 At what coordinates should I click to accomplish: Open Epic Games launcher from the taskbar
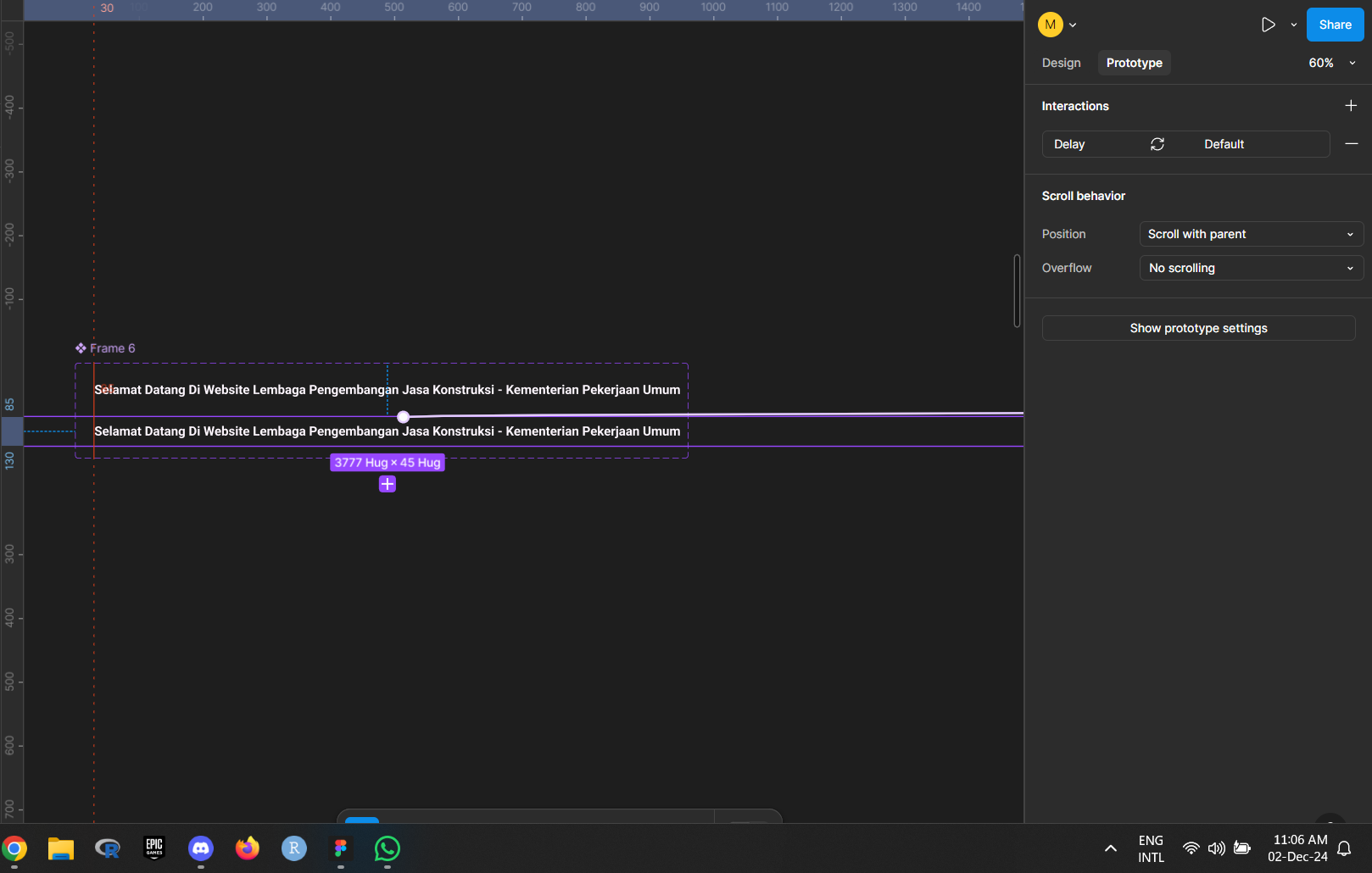[x=154, y=848]
